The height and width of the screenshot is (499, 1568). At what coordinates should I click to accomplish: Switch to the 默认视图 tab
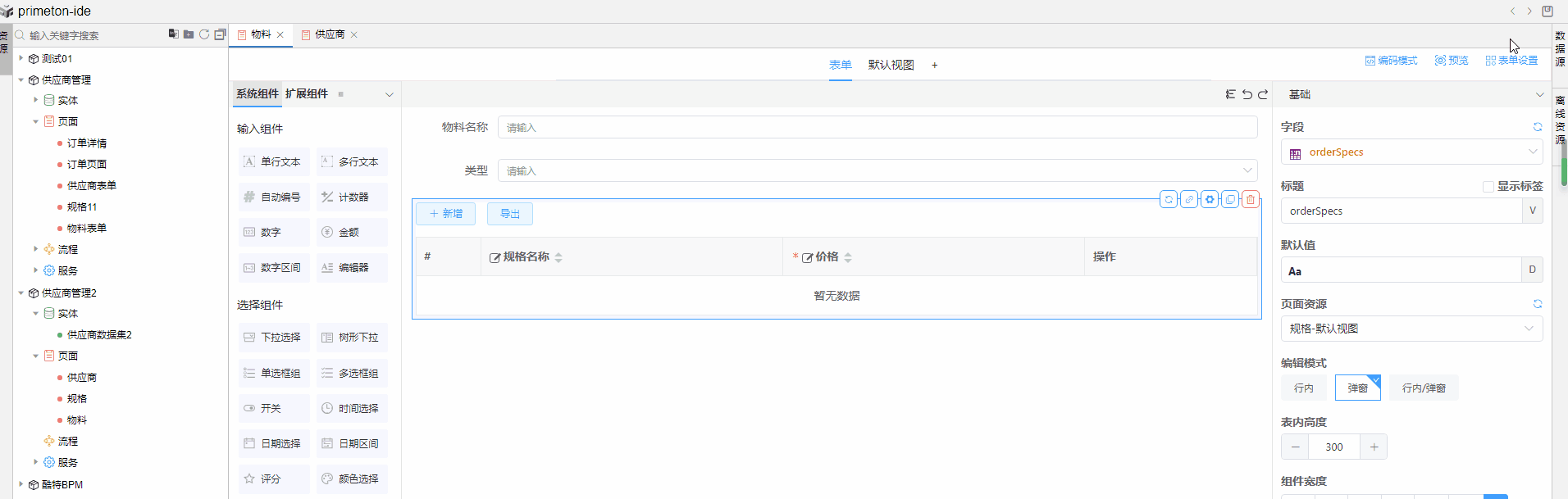pyautogui.click(x=891, y=65)
